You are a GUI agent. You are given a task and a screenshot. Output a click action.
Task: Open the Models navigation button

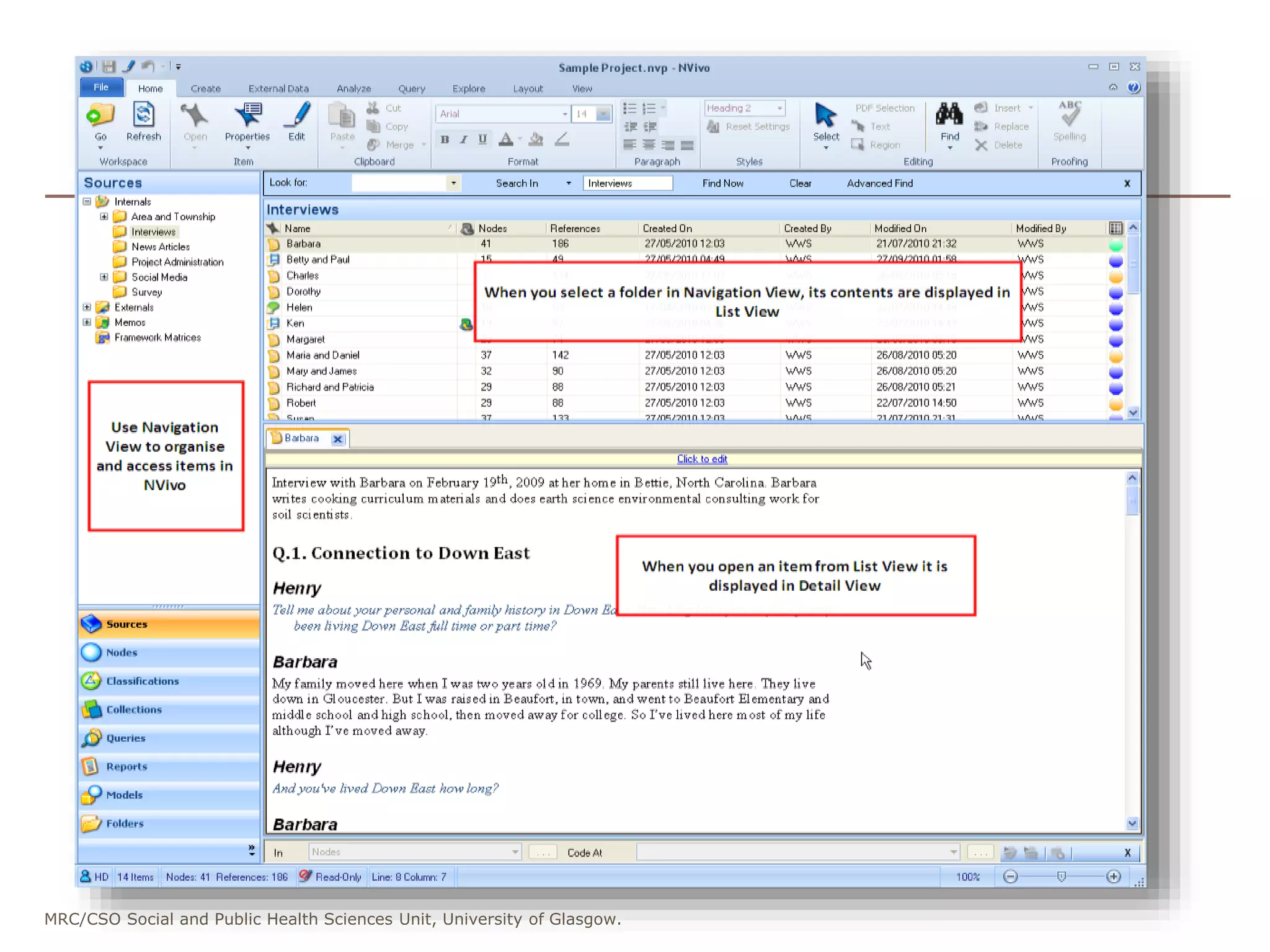click(124, 795)
